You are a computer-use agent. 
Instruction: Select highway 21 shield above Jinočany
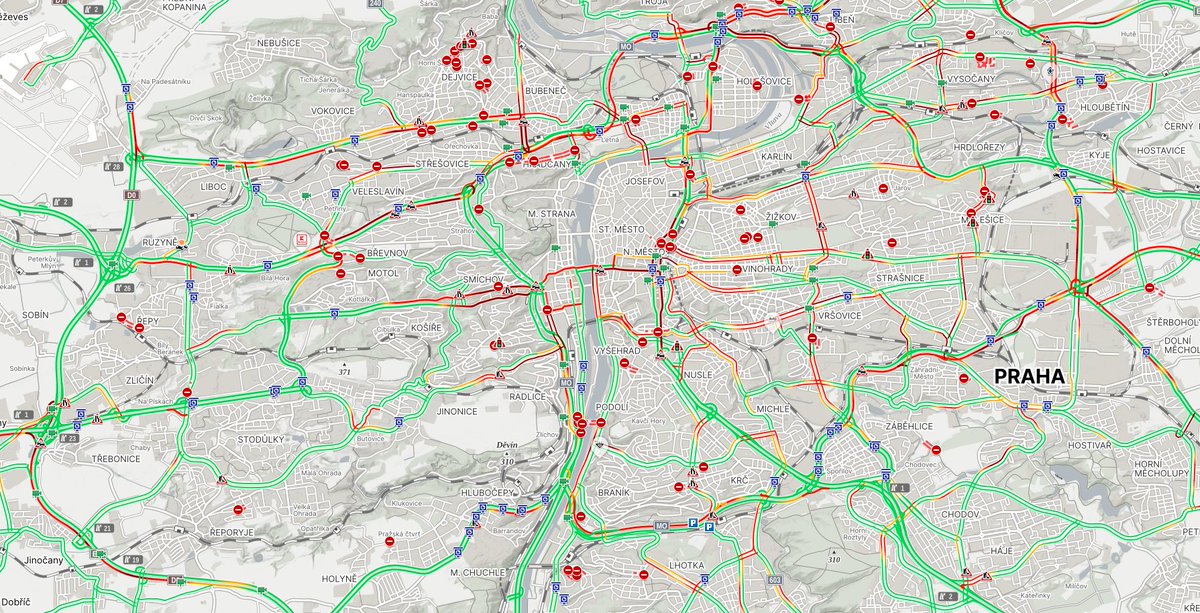pos(104,527)
